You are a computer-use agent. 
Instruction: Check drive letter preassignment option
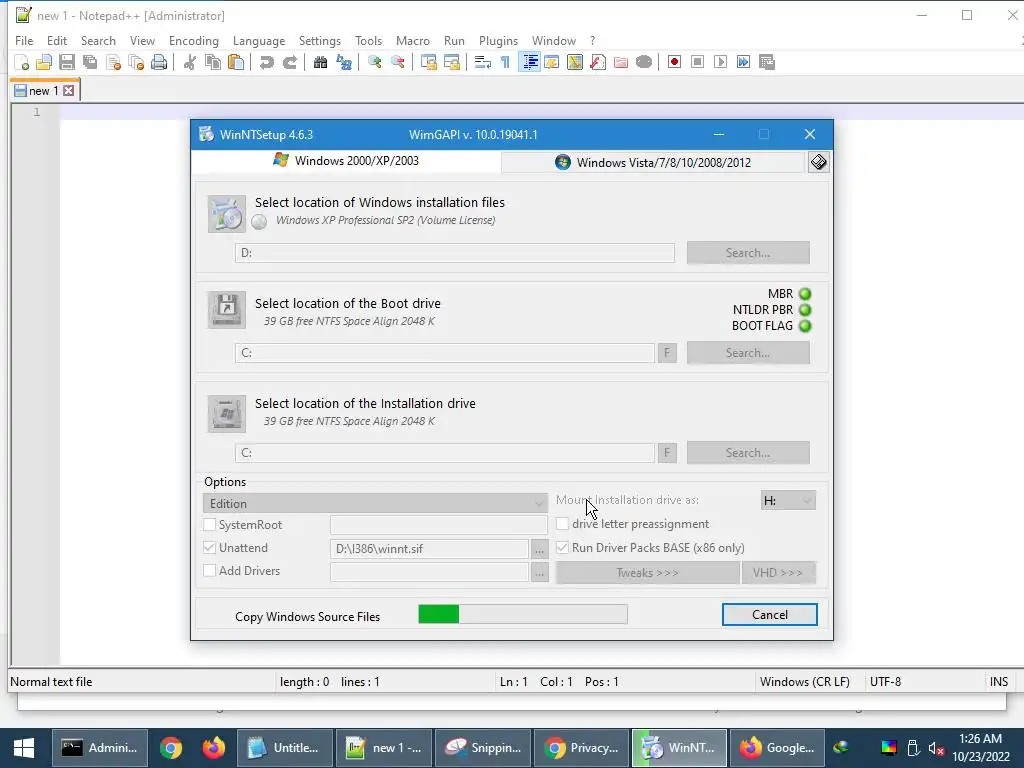(562, 524)
